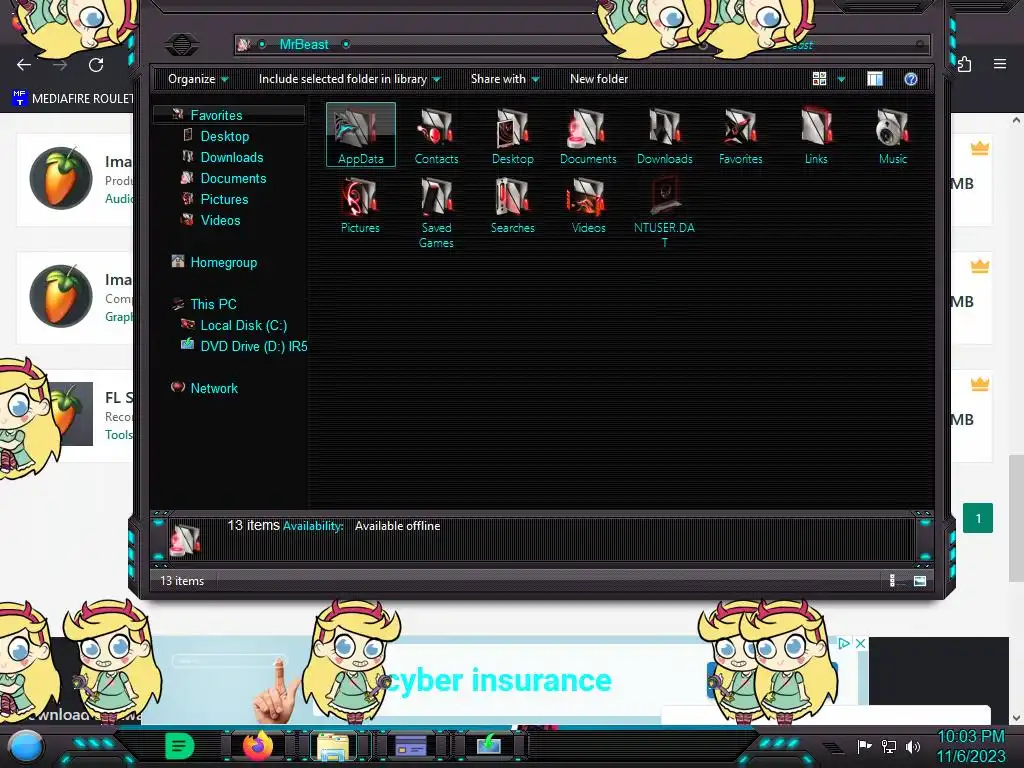Expand MrBeast address breadcrumb arrow

(346, 44)
